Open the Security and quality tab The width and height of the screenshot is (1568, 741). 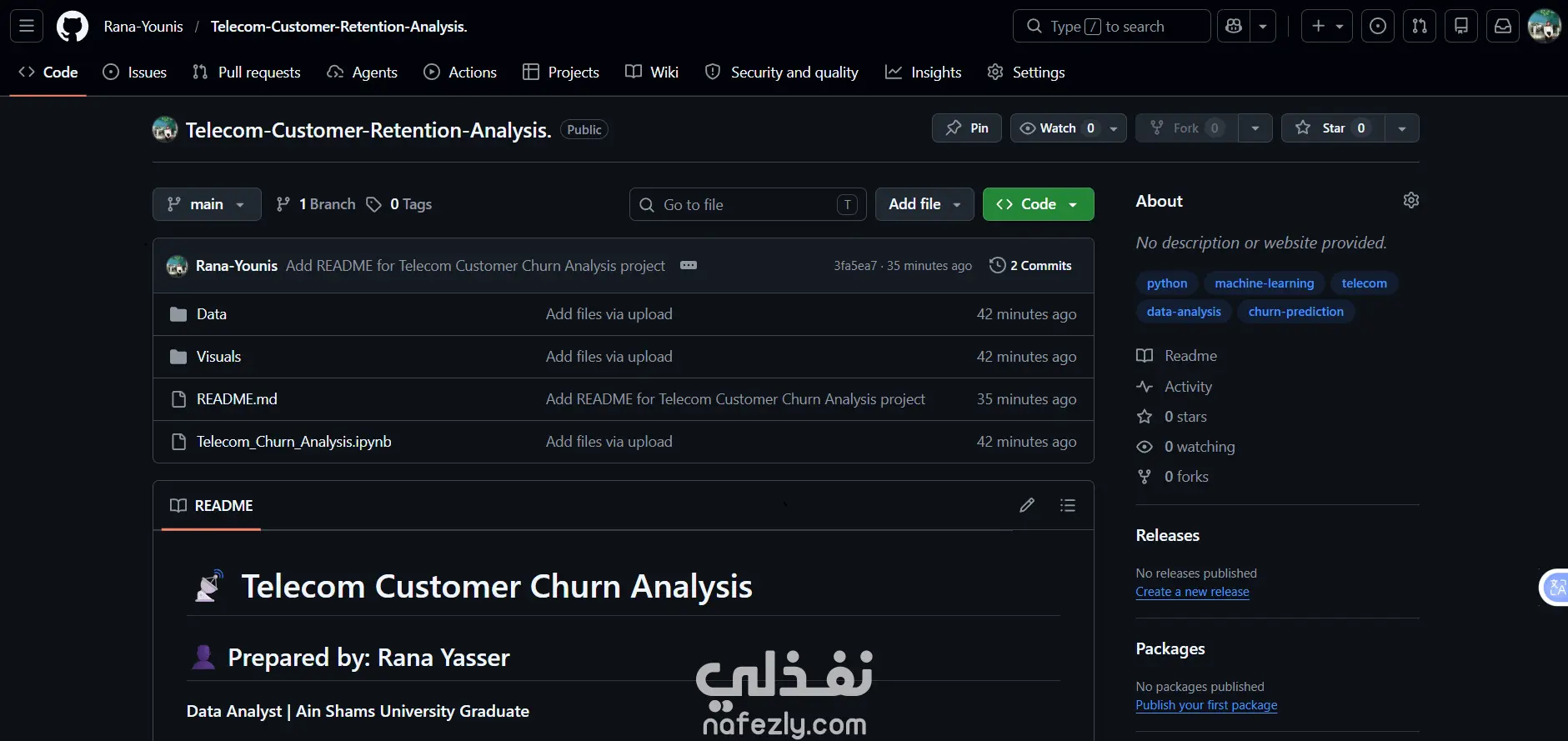(782, 73)
